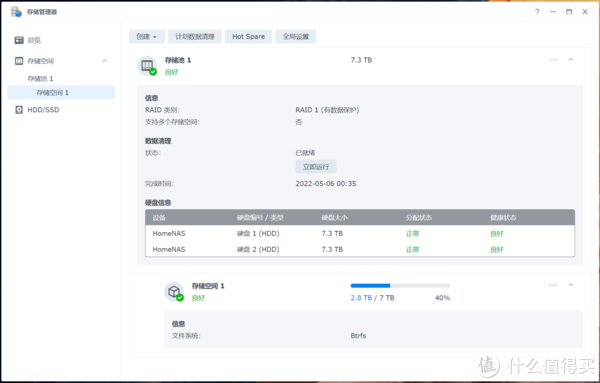Maximize the Storage Manager window
Screen dimensions: 600x383
pyautogui.click(x=569, y=12)
